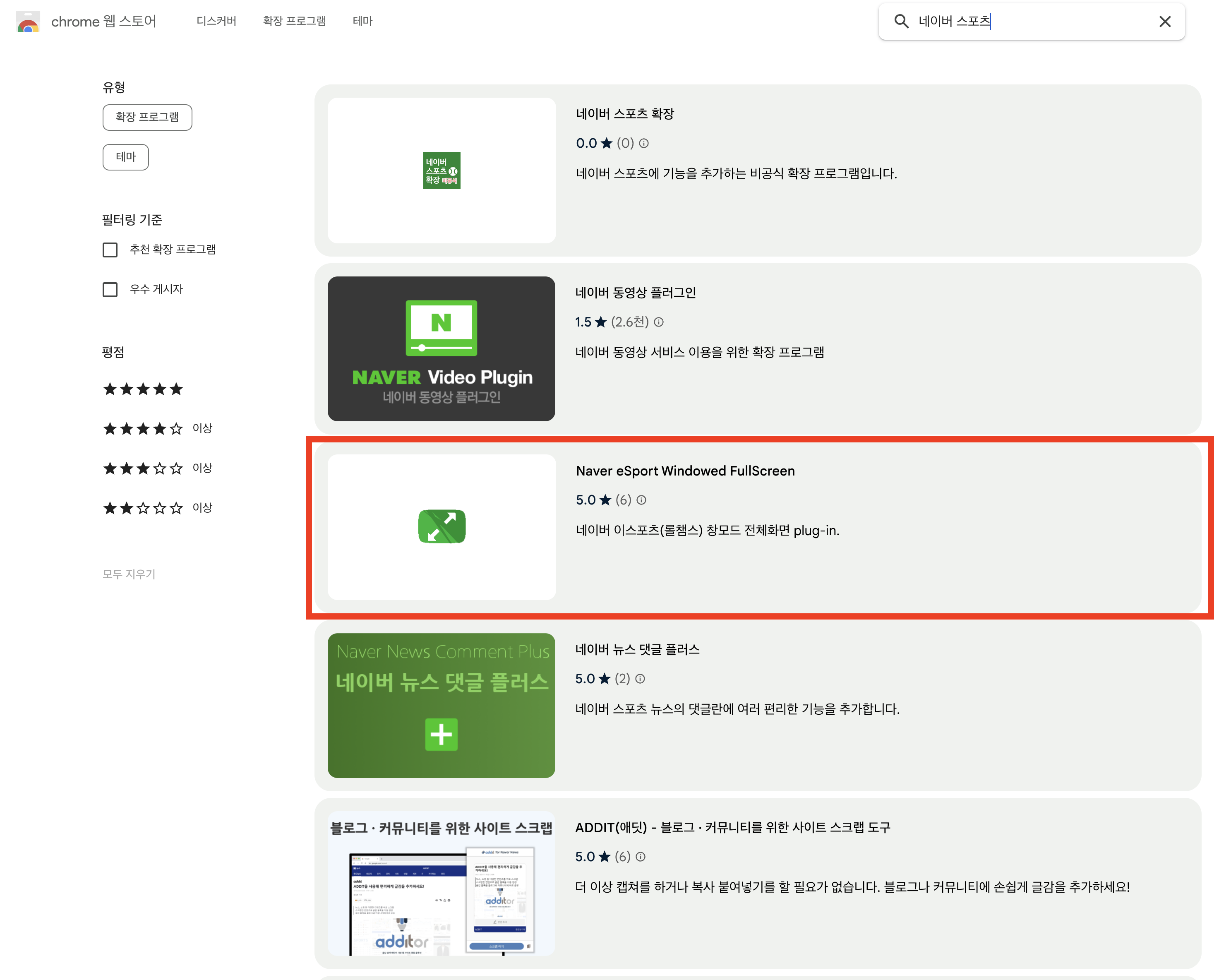Click the Chrome 웹 스토어 logo icon
The image size is (1219, 980).
pyautogui.click(x=28, y=22)
